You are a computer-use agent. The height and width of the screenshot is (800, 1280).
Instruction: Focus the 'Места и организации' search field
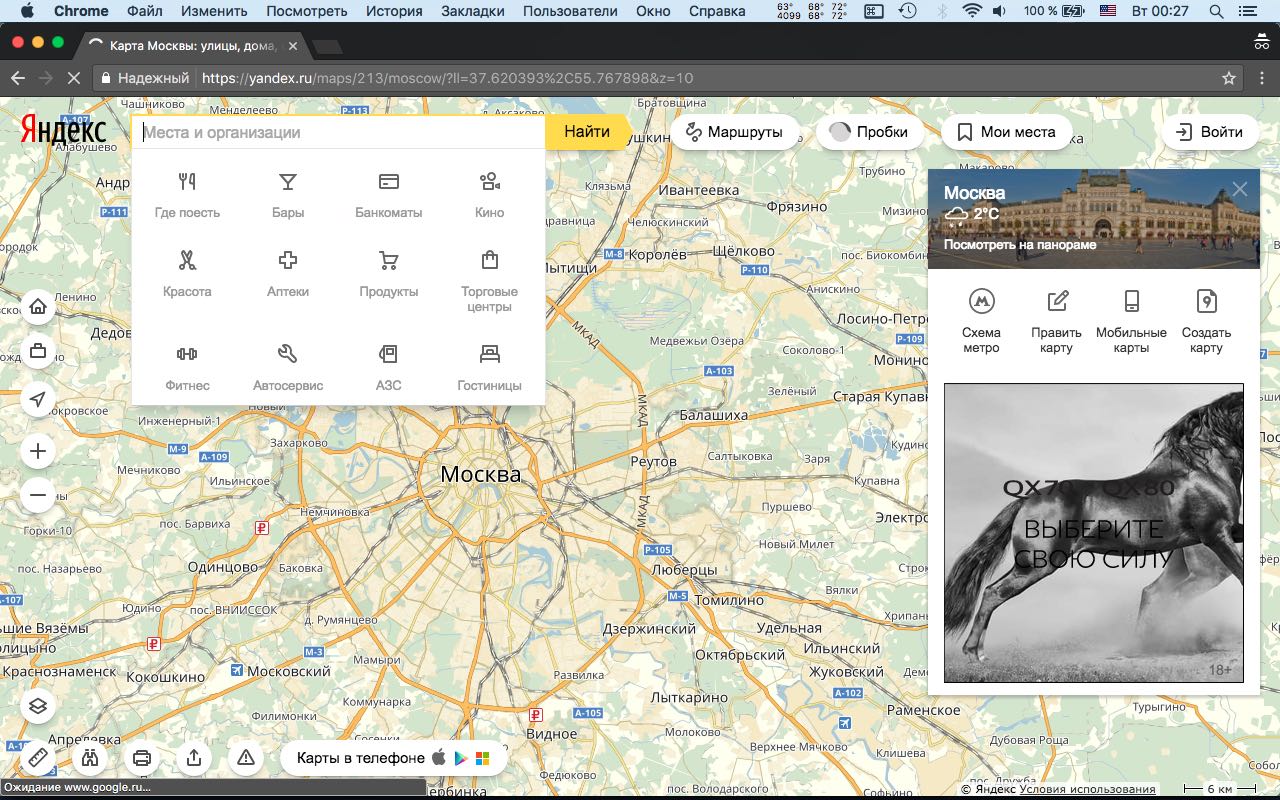338,132
